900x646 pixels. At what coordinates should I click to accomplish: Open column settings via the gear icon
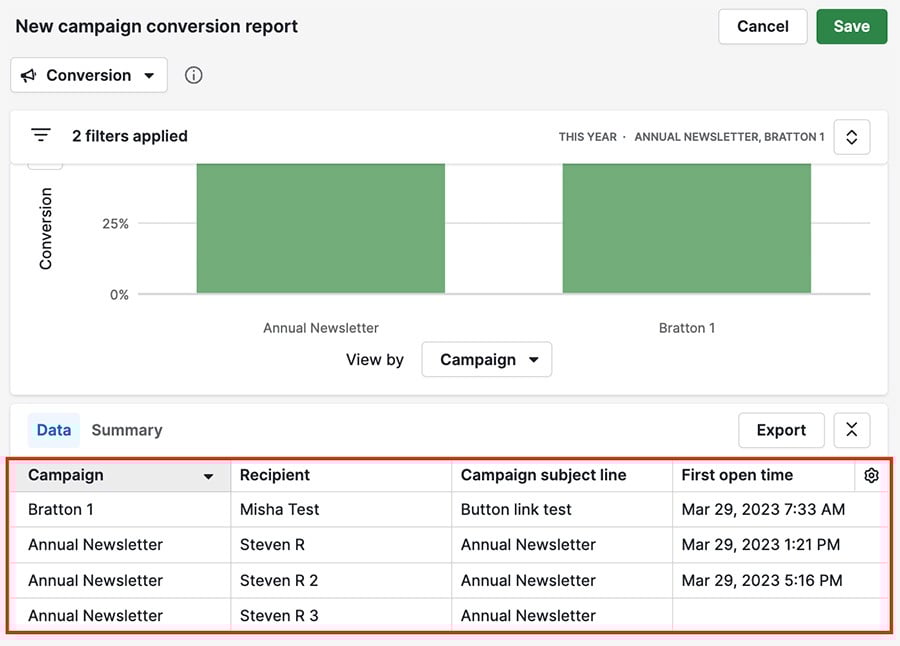[x=871, y=475]
